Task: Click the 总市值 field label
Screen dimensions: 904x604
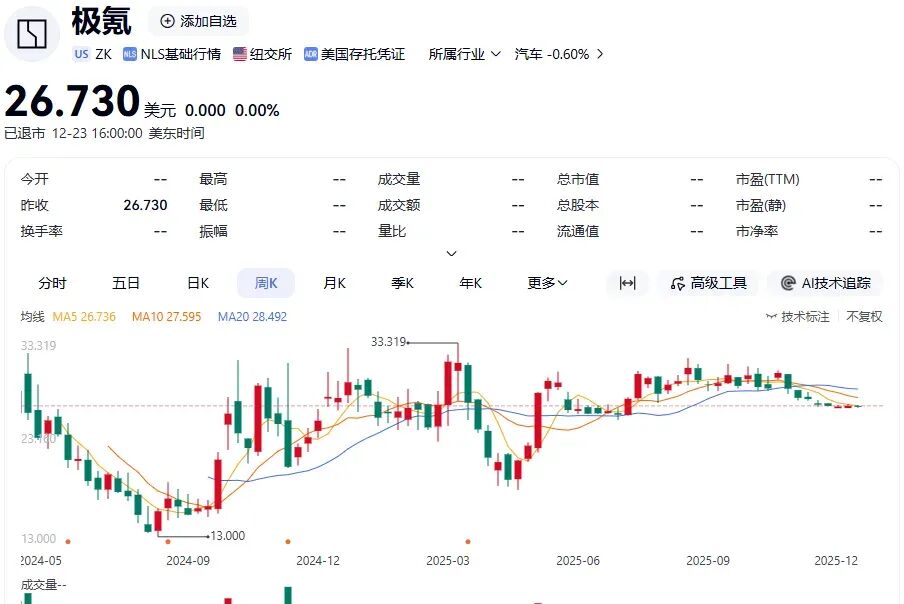Action: coord(578,179)
